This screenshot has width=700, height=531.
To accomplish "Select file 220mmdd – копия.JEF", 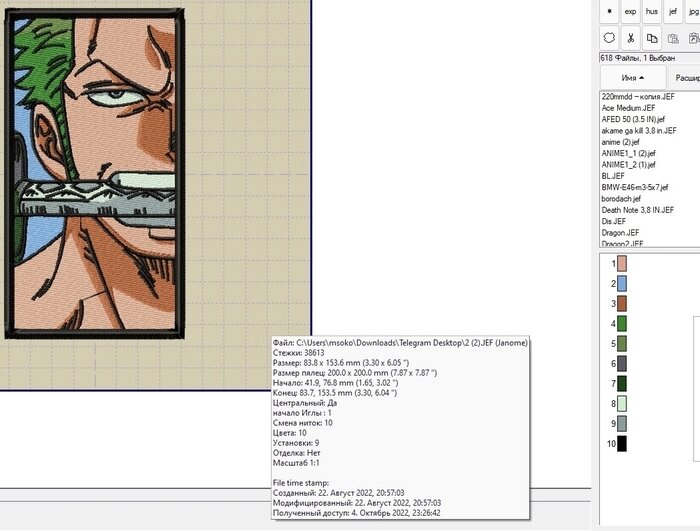I will coord(638,96).
